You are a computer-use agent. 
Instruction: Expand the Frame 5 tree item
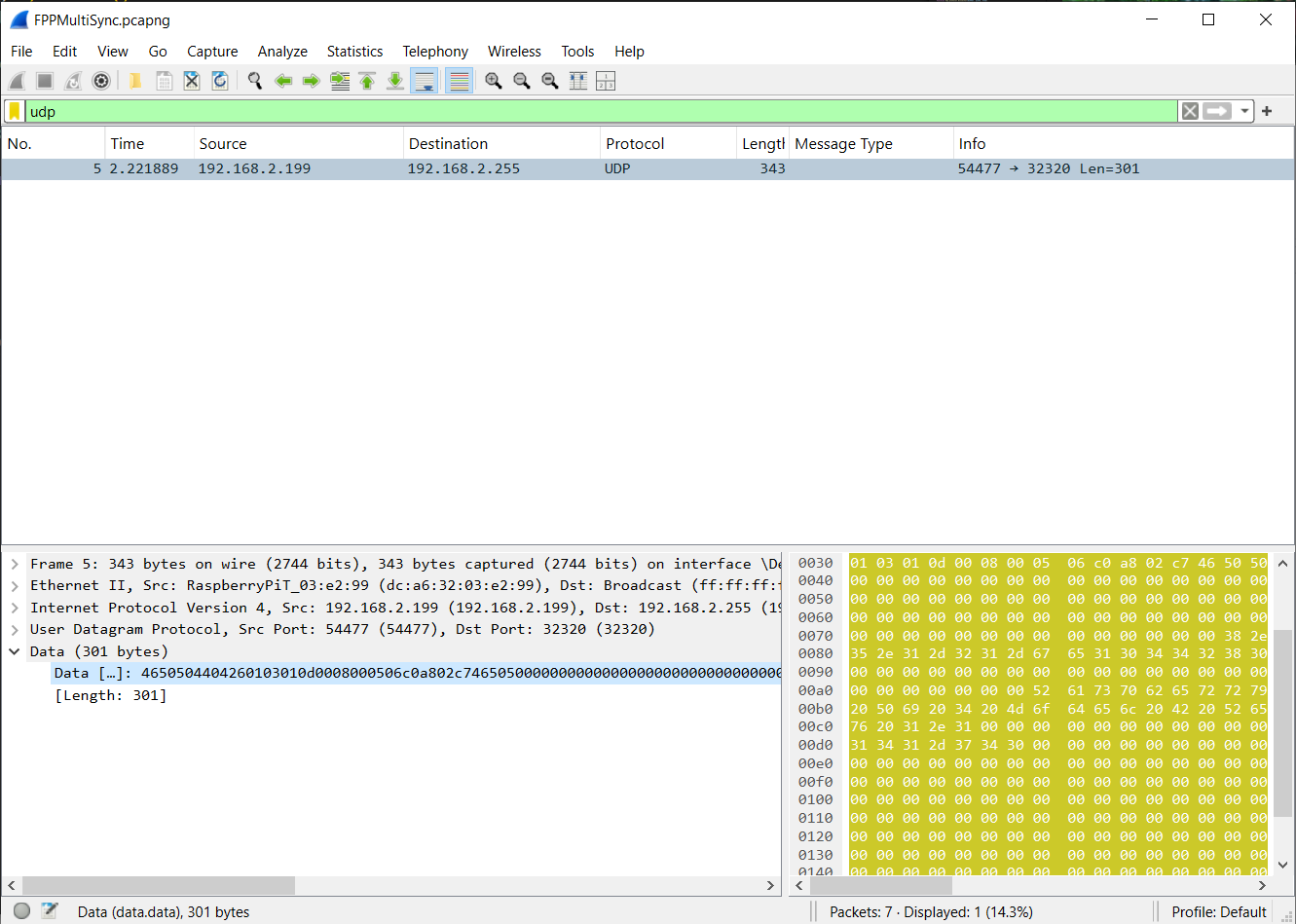pos(15,564)
